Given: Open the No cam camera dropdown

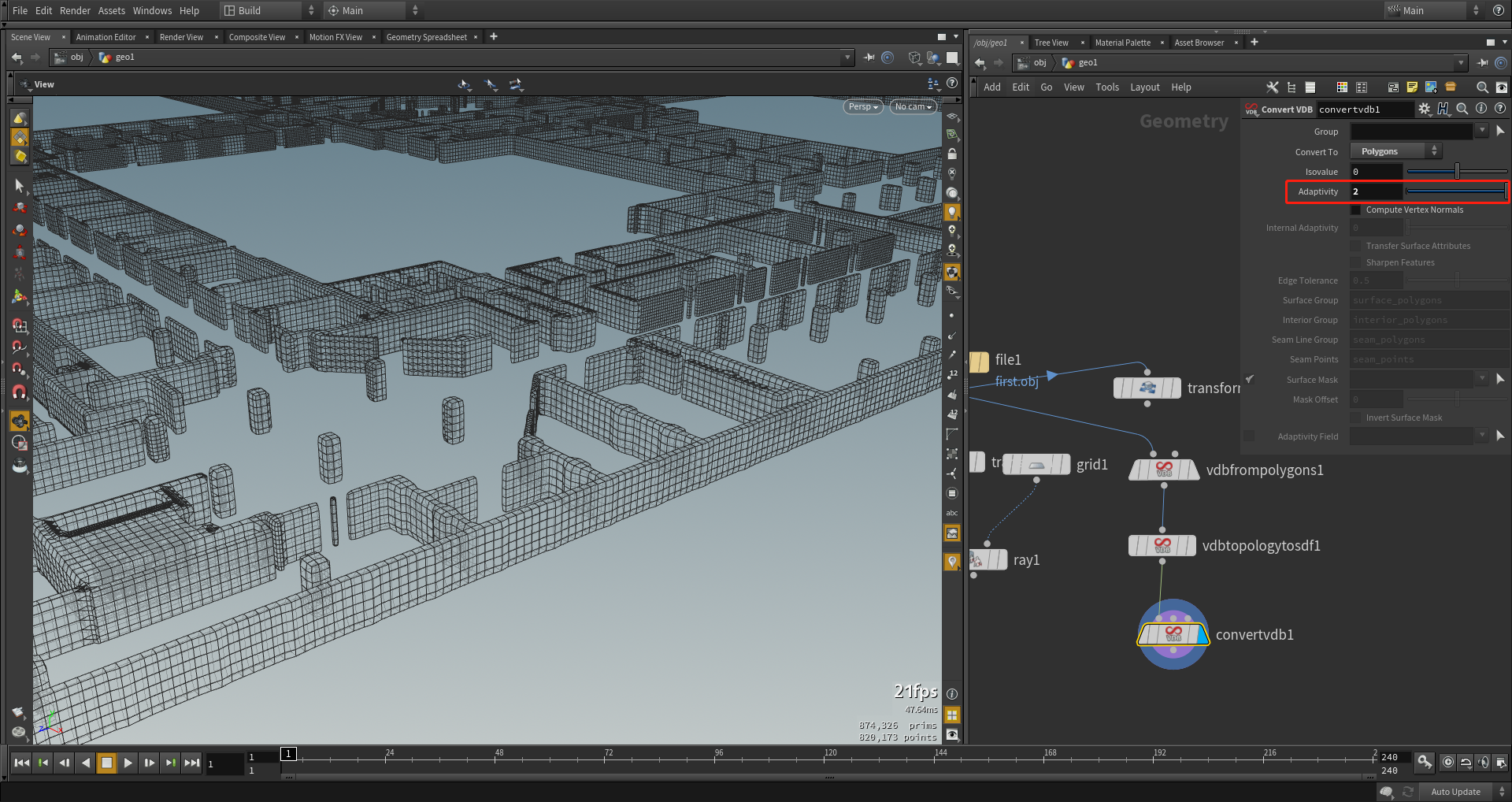Looking at the screenshot, I should [x=913, y=107].
